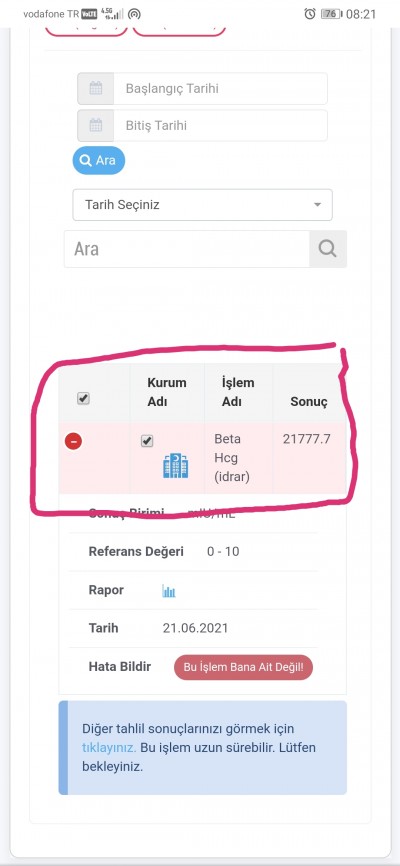The width and height of the screenshot is (400, 866).
Task: Click the Tarih Seçiniz dropdown arrow
Action: click(317, 205)
